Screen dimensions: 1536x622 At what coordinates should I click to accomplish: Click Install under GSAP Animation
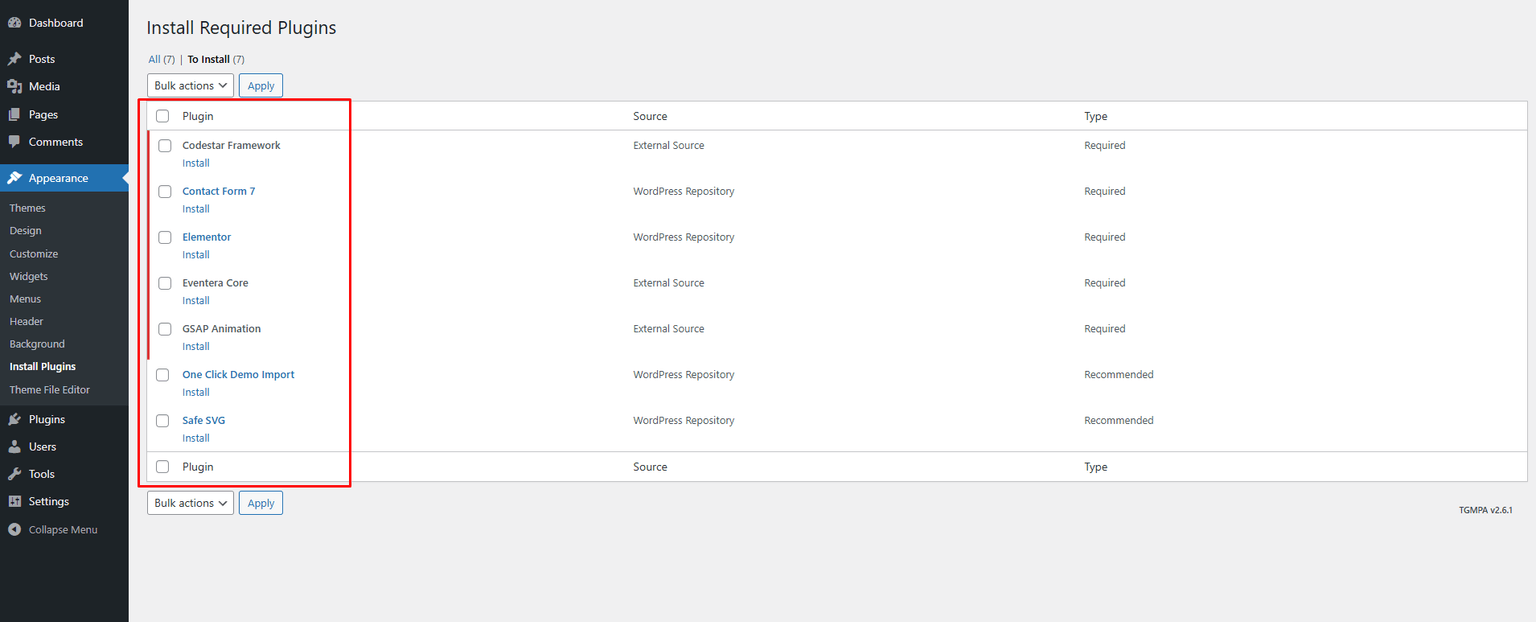196,347
